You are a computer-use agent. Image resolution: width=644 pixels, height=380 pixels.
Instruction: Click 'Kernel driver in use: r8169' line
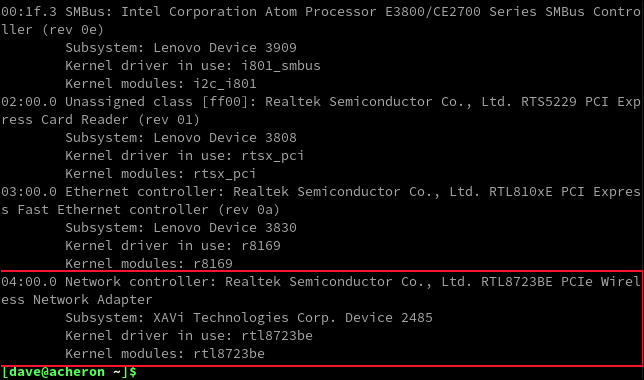(173, 246)
